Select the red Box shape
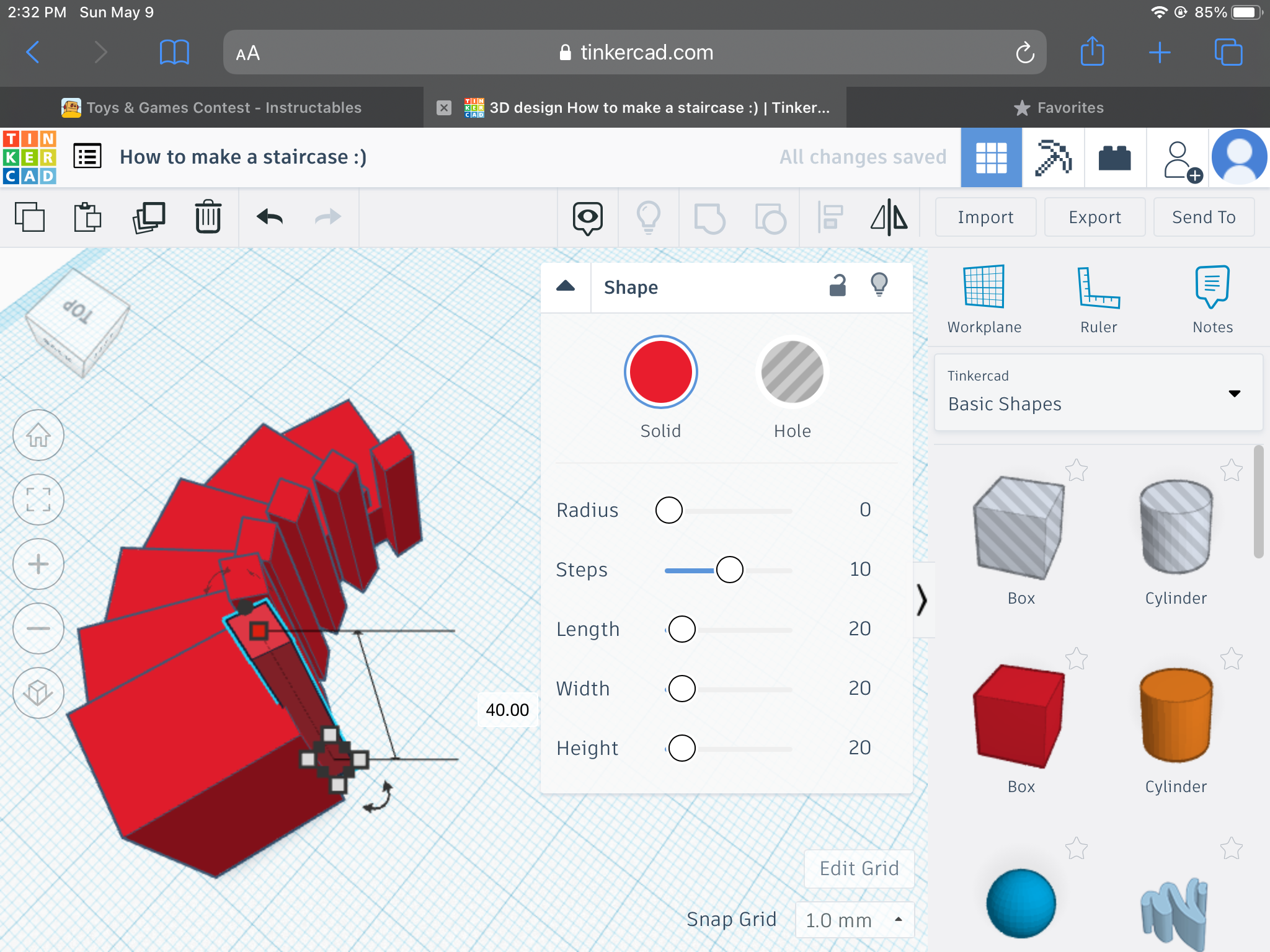 (x=1019, y=716)
